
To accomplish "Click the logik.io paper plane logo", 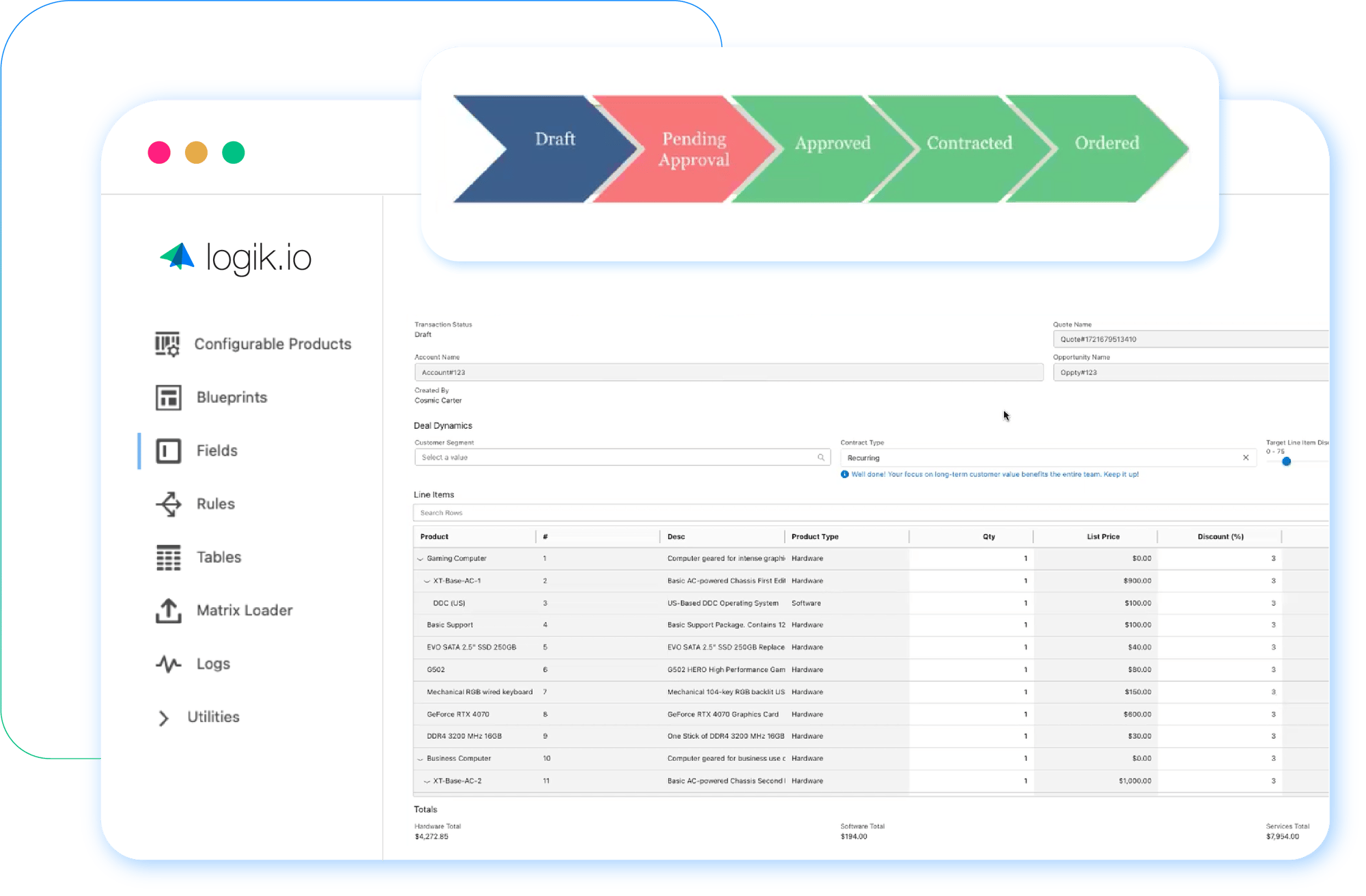I will pyautogui.click(x=178, y=257).
